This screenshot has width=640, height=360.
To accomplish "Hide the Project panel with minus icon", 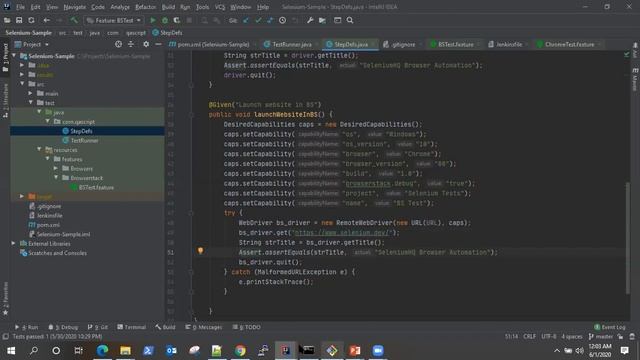I will click(158, 44).
